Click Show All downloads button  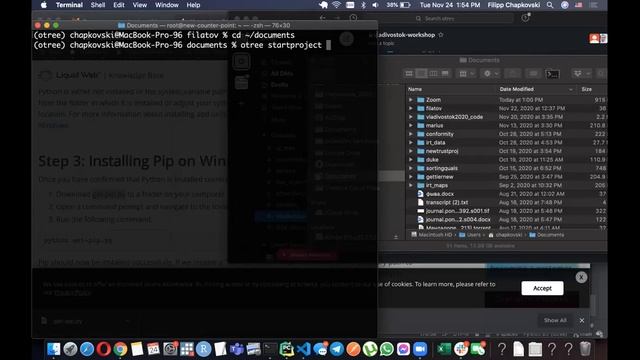(555, 320)
